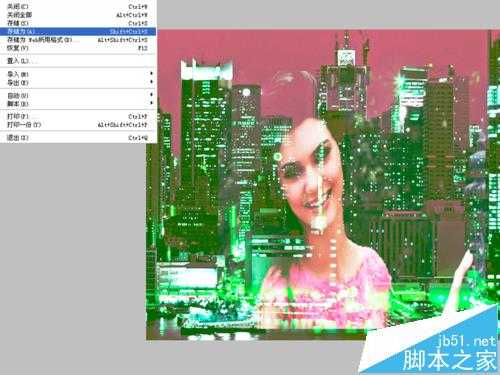This screenshot has width=500, height=375.
Task: Select 关闭全部 (Close All) menu entry
Action: (78, 15)
